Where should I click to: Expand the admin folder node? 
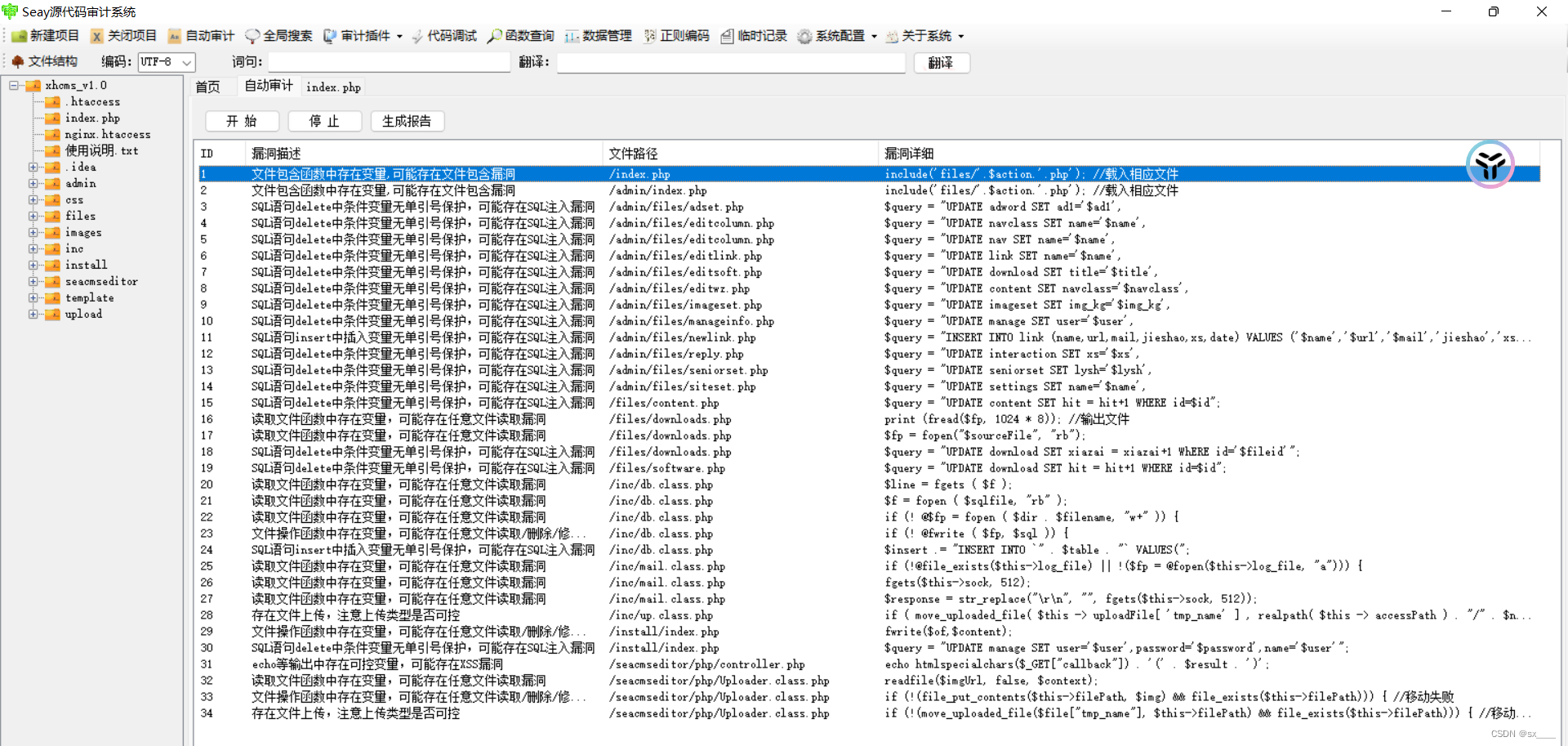tap(33, 183)
